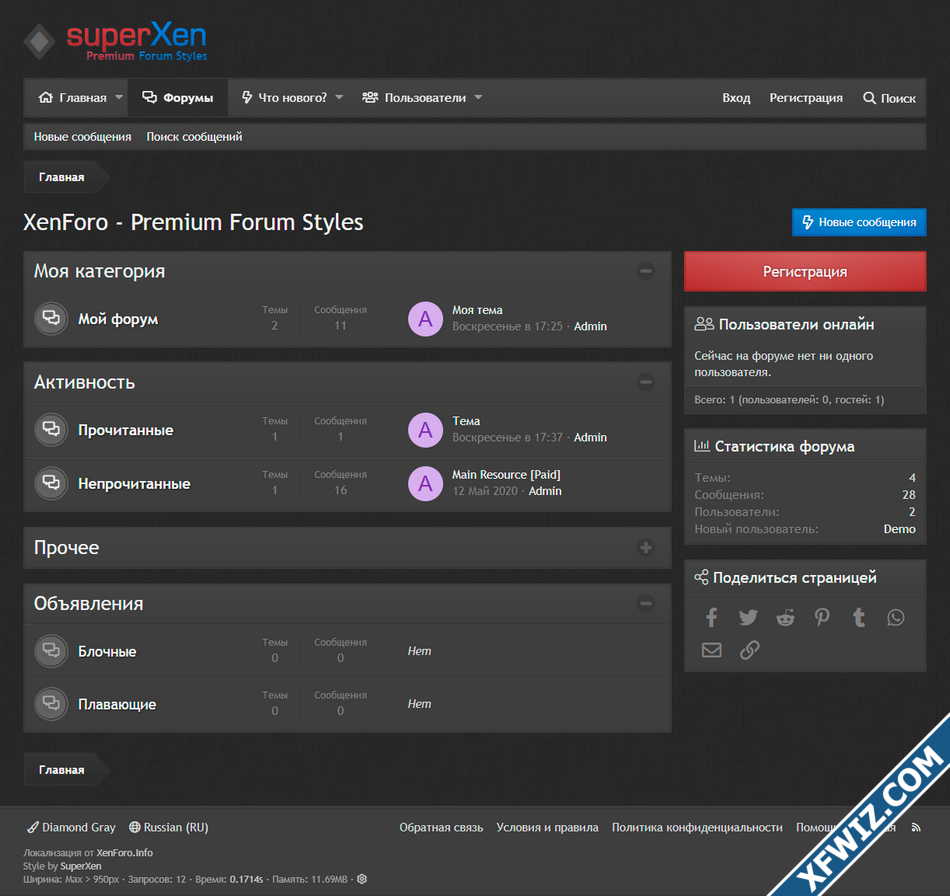Open XenForo.Info localization link
The image size is (950, 896).
point(124,853)
